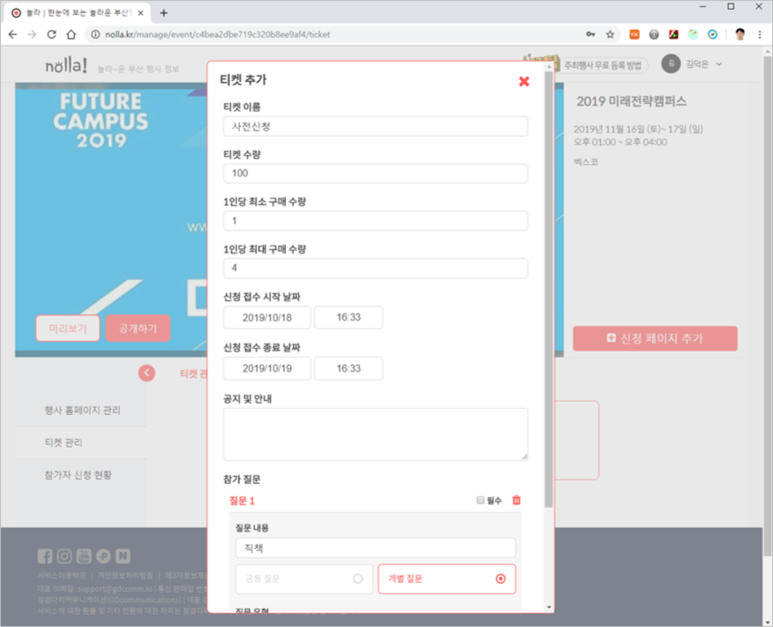Open a new browser tab
Viewport: 773px width, 627px height.
164,13
